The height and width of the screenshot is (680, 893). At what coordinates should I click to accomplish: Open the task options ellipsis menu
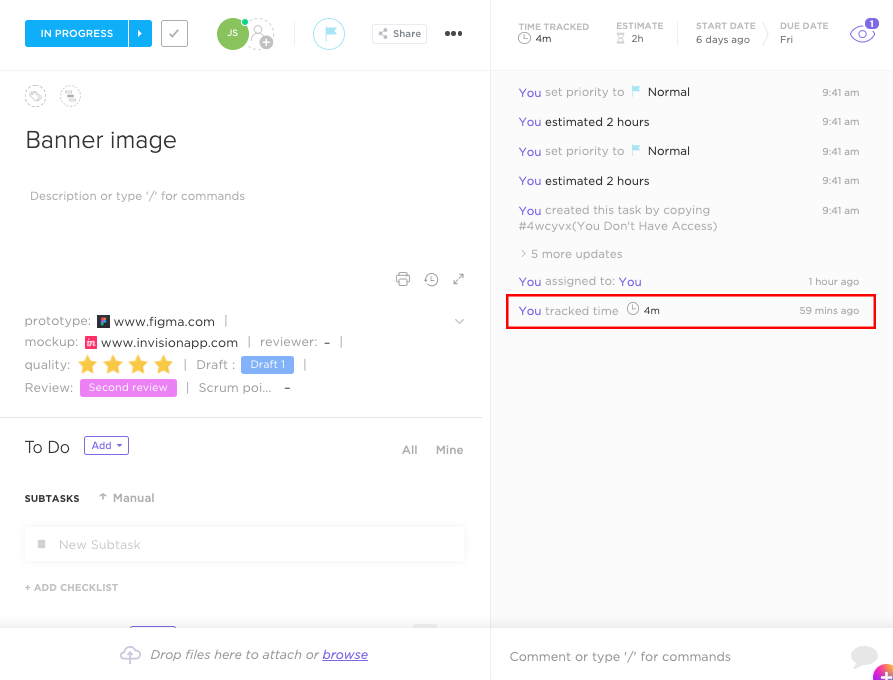coord(453,33)
